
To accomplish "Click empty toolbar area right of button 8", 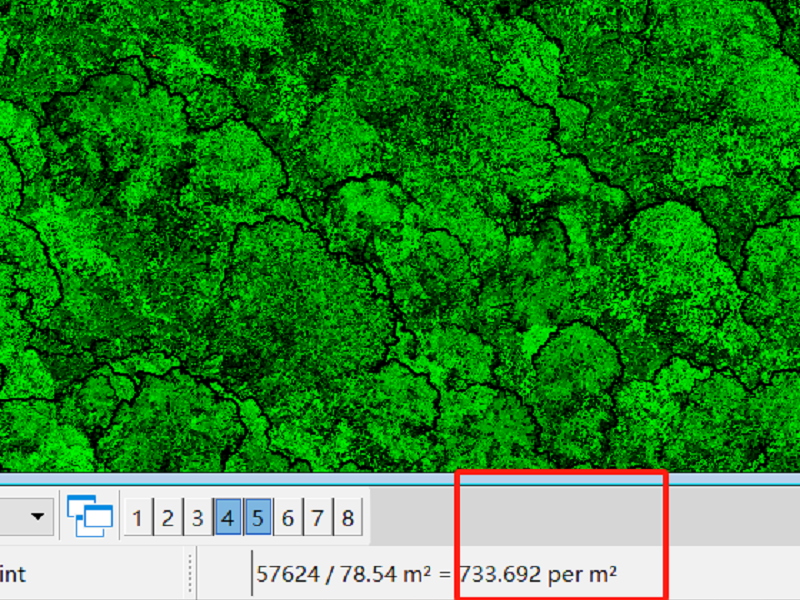I will 560,517.
